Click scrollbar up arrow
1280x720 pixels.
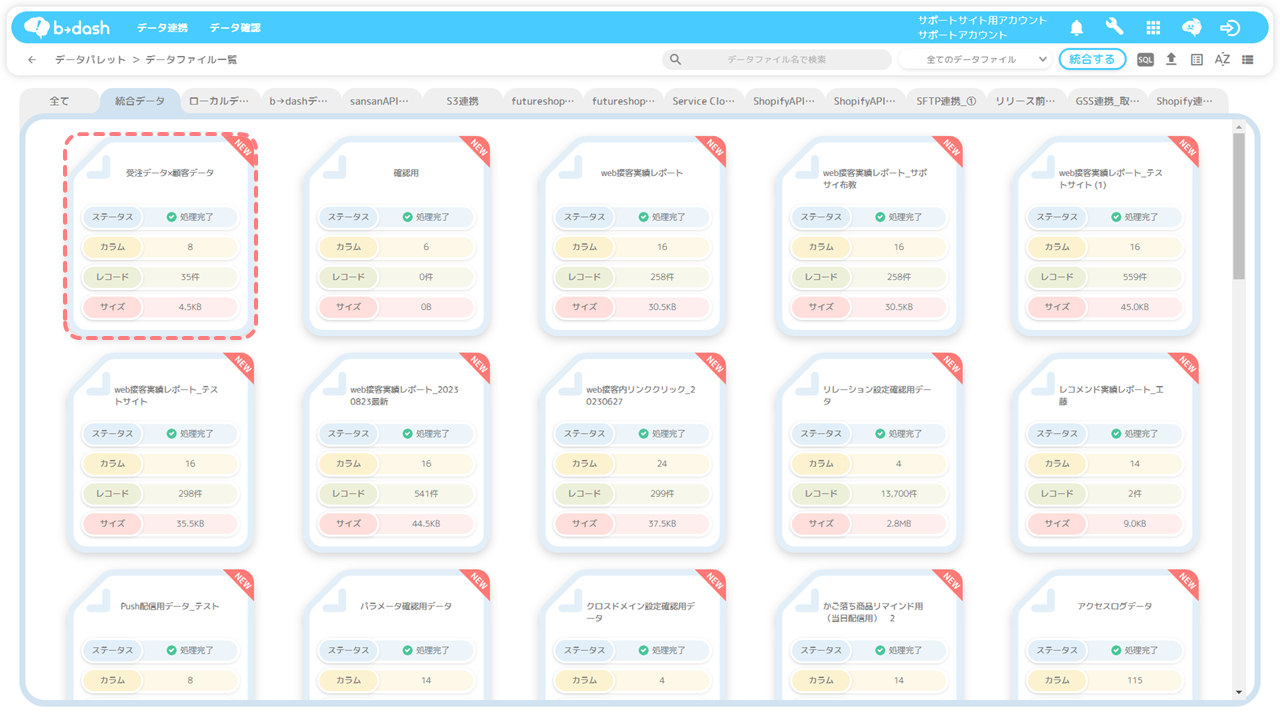pos(1239,127)
